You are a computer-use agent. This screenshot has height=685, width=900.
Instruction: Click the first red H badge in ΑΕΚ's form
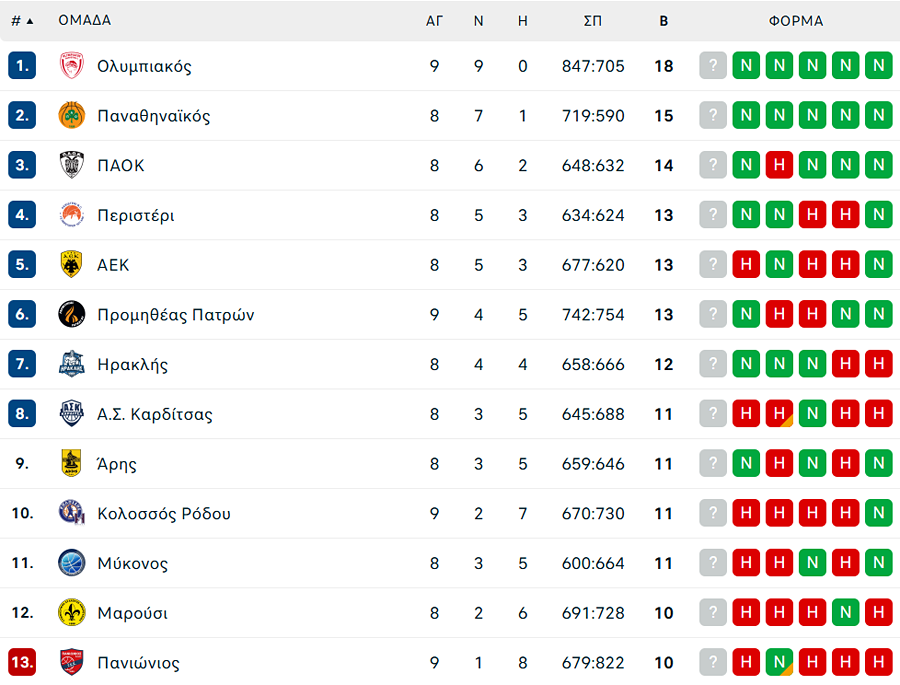point(746,264)
